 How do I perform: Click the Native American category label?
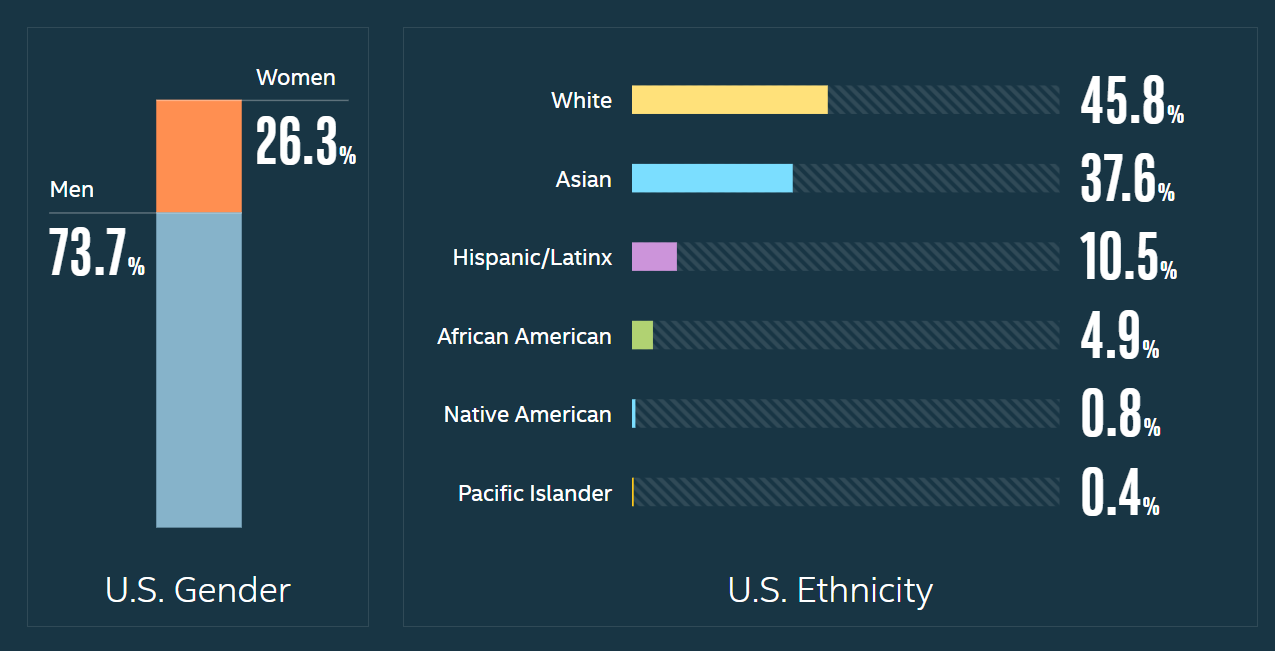tap(527, 414)
